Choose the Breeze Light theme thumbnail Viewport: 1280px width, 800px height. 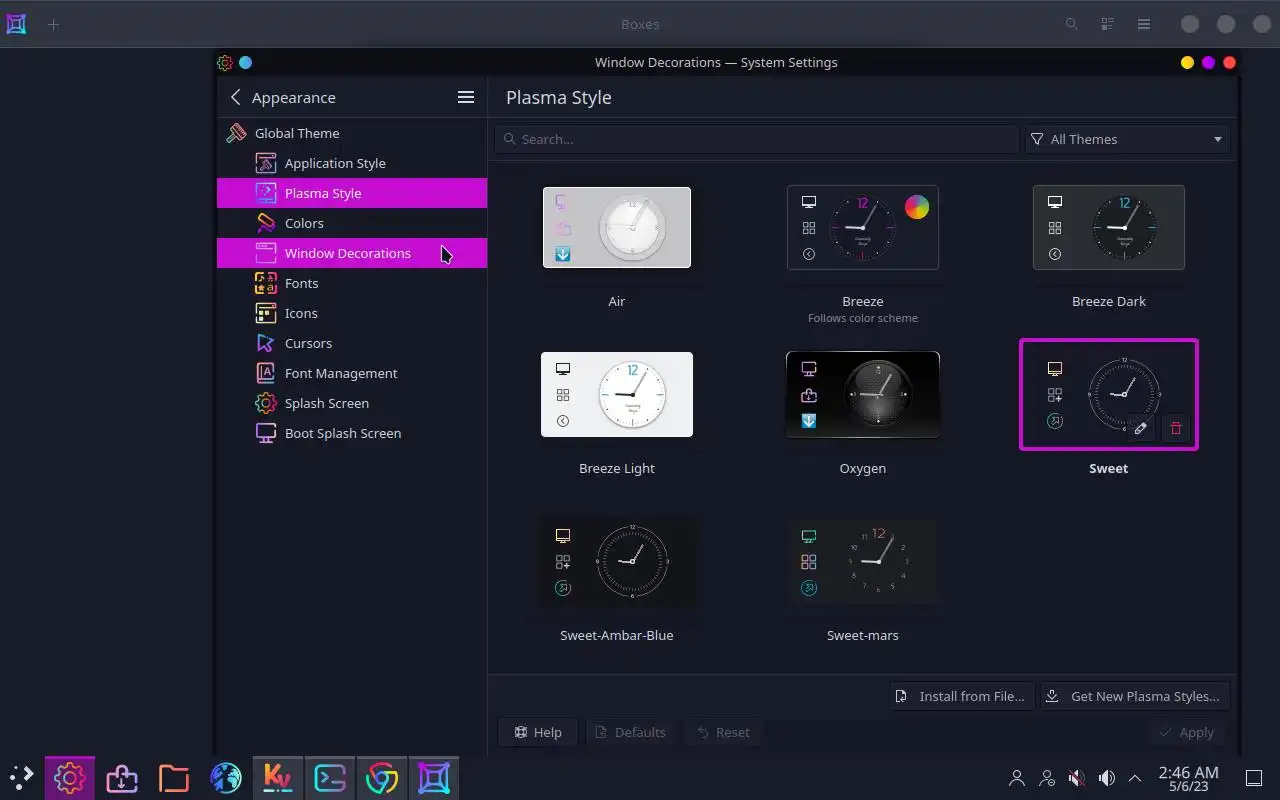coord(617,394)
